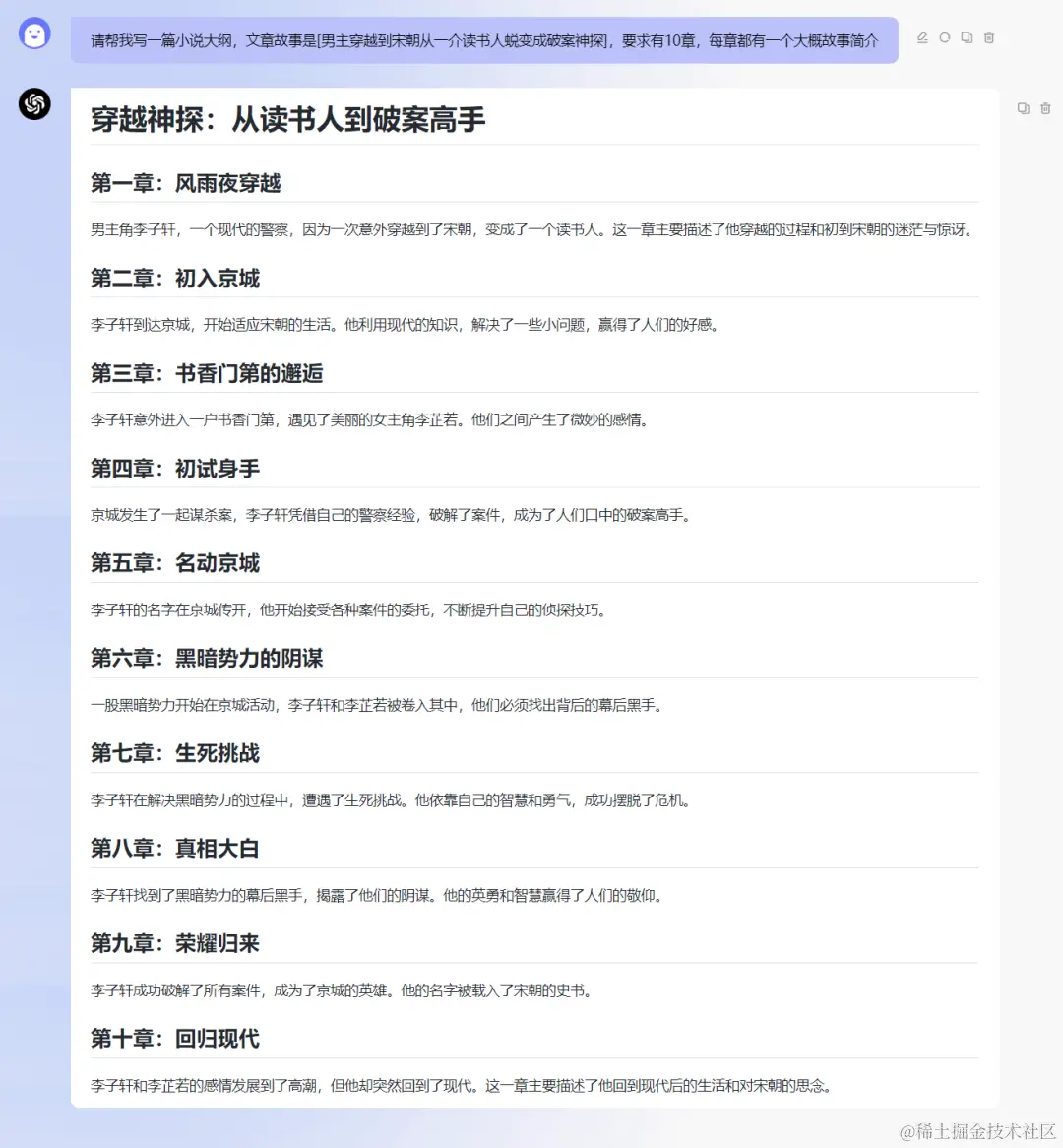The image size is (1063, 1148).
Task: Select heading 第十章：回归现代
Action: 174,1038
